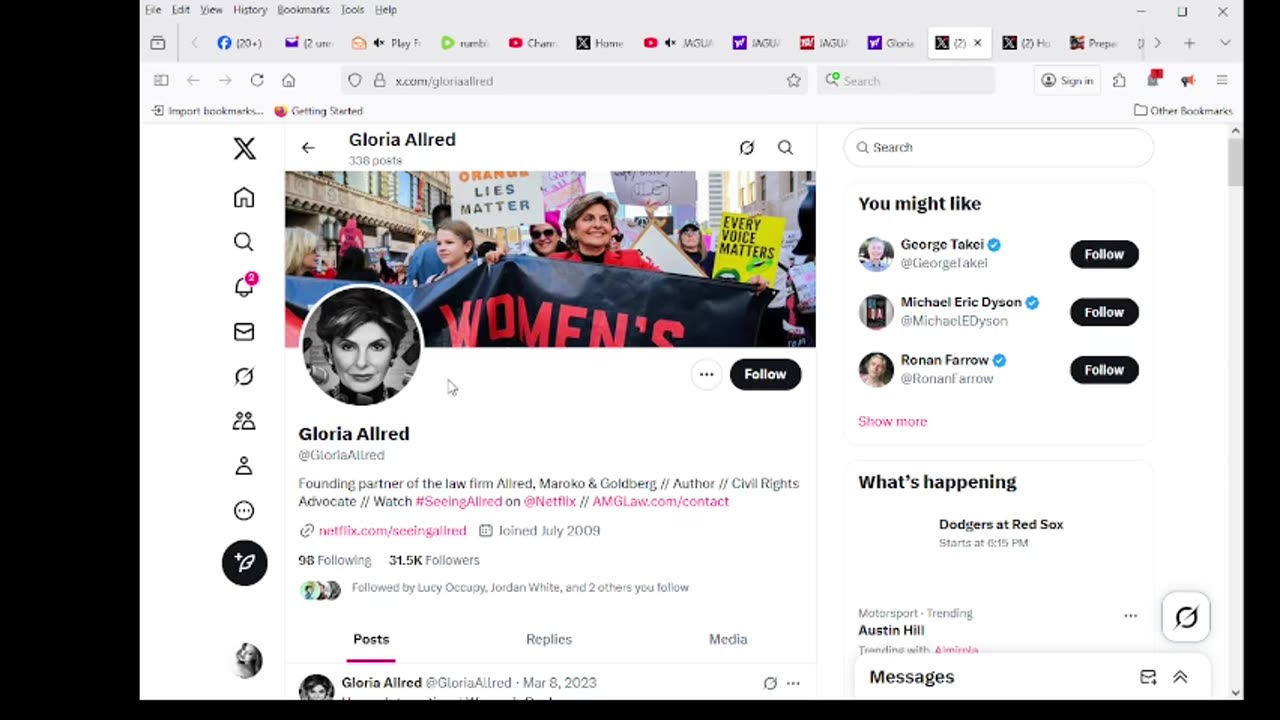Open the X logo home link

pyautogui.click(x=244, y=149)
